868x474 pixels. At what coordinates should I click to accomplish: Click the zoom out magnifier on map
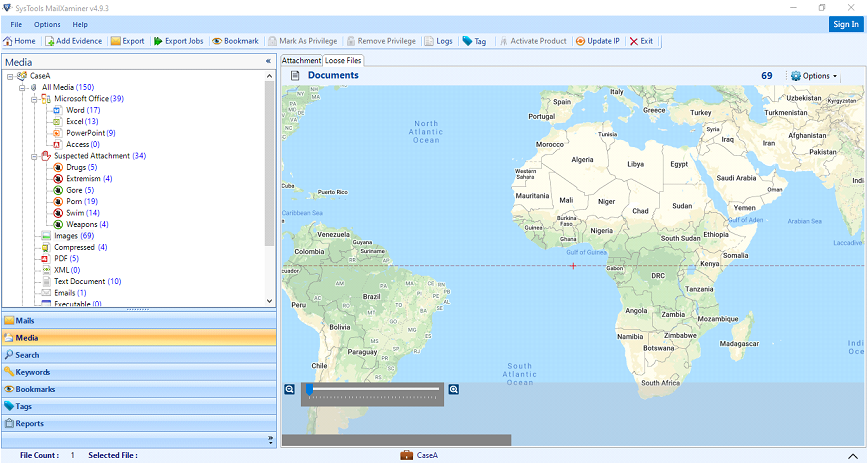tap(290, 389)
